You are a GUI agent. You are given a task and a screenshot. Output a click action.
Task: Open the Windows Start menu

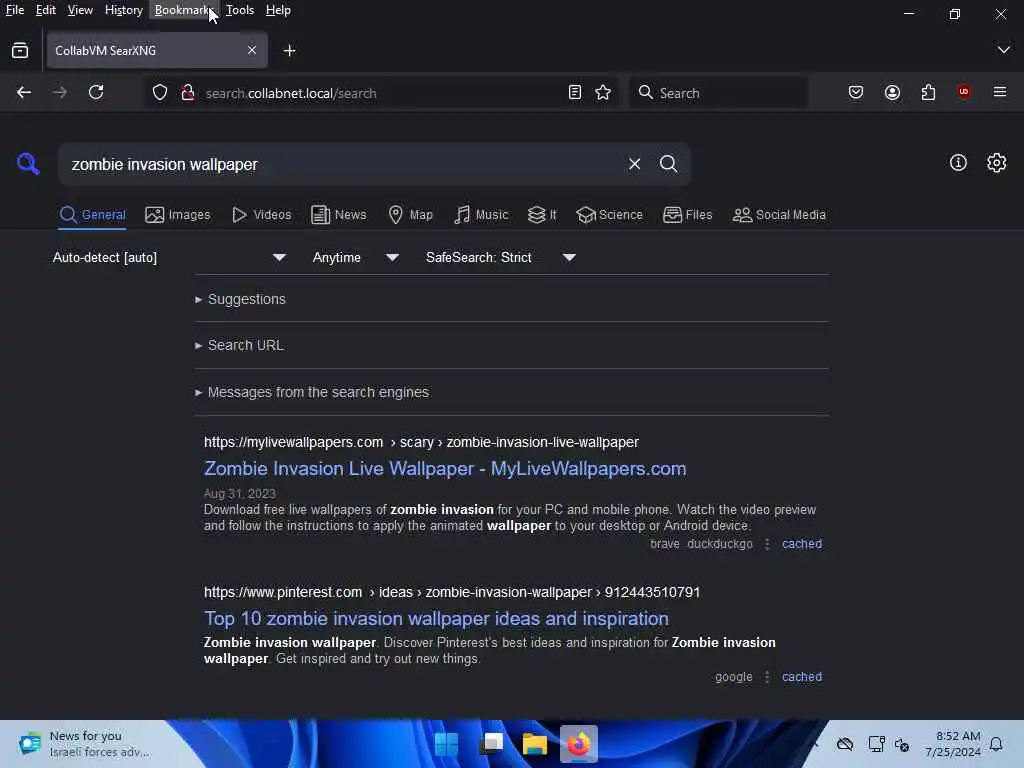[446, 744]
